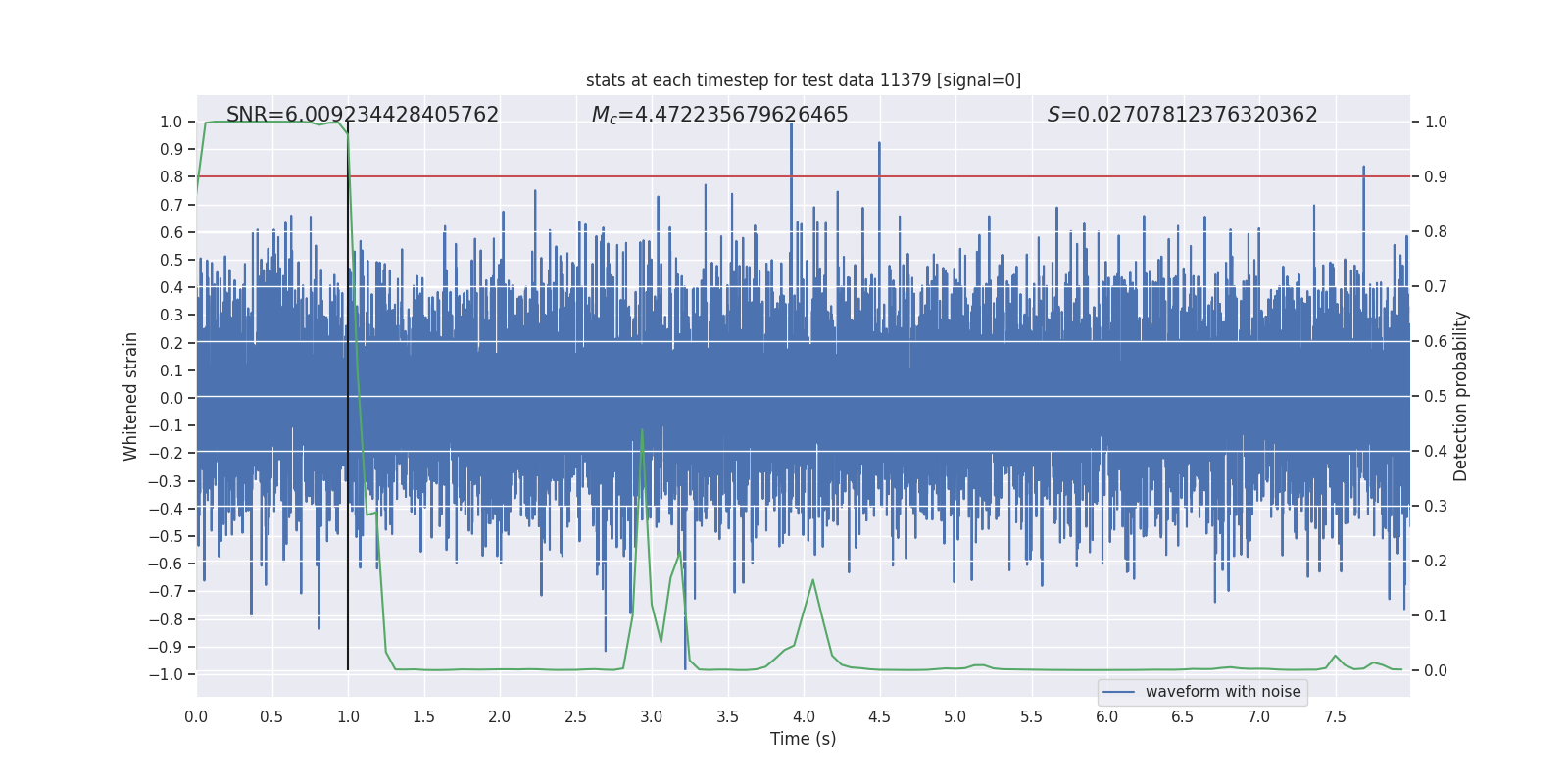The height and width of the screenshot is (784, 1568).
Task: Click the 7.0 tick on the time axis
Action: click(x=1259, y=716)
